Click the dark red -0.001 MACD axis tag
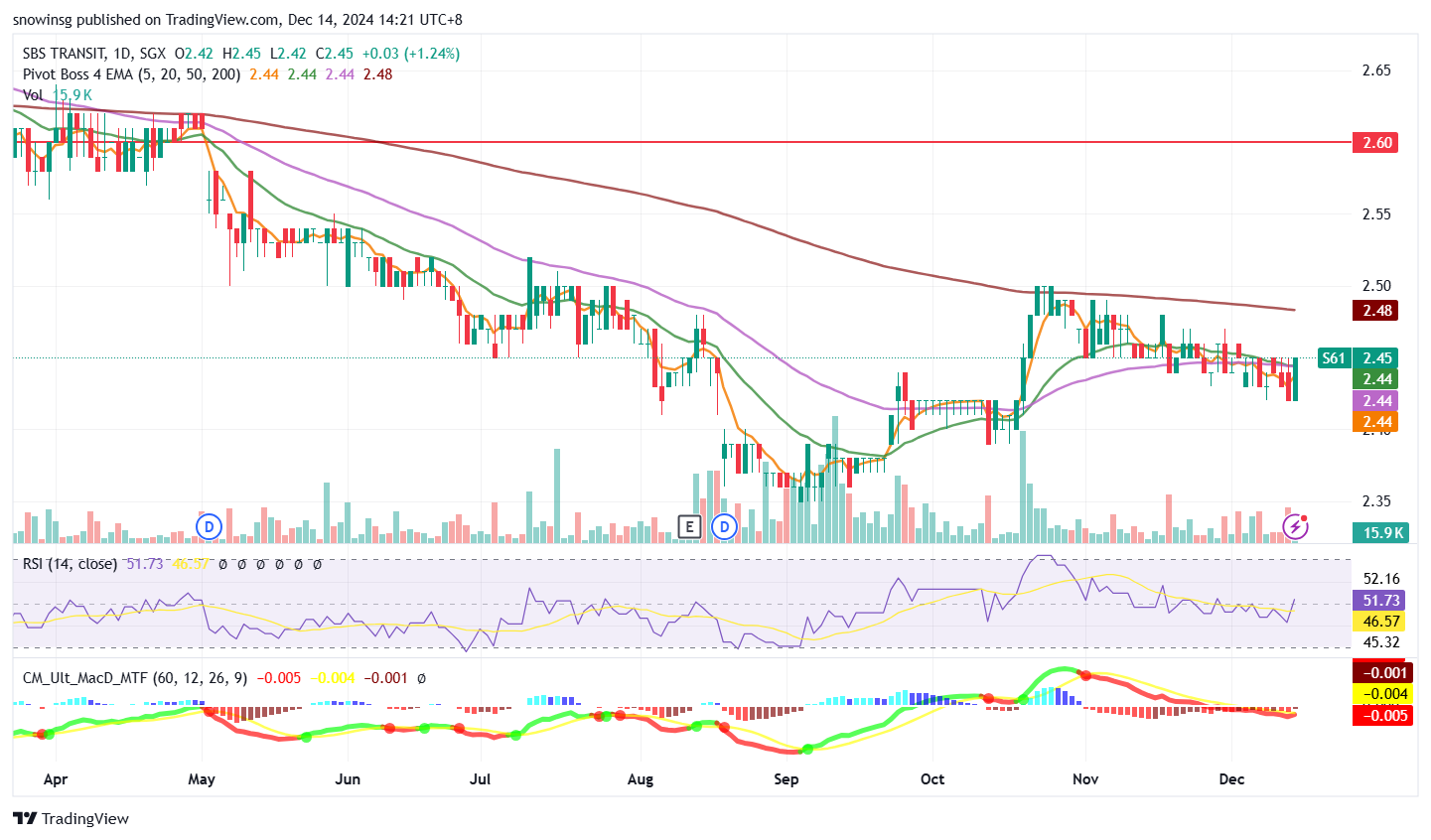This screenshot has height=840, width=1431. point(1382,672)
